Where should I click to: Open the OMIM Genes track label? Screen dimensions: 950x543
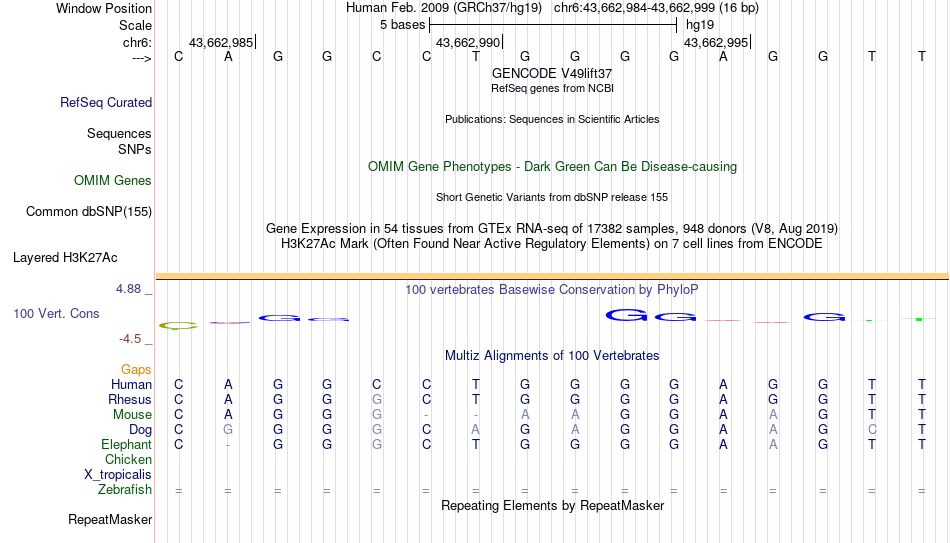click(113, 181)
